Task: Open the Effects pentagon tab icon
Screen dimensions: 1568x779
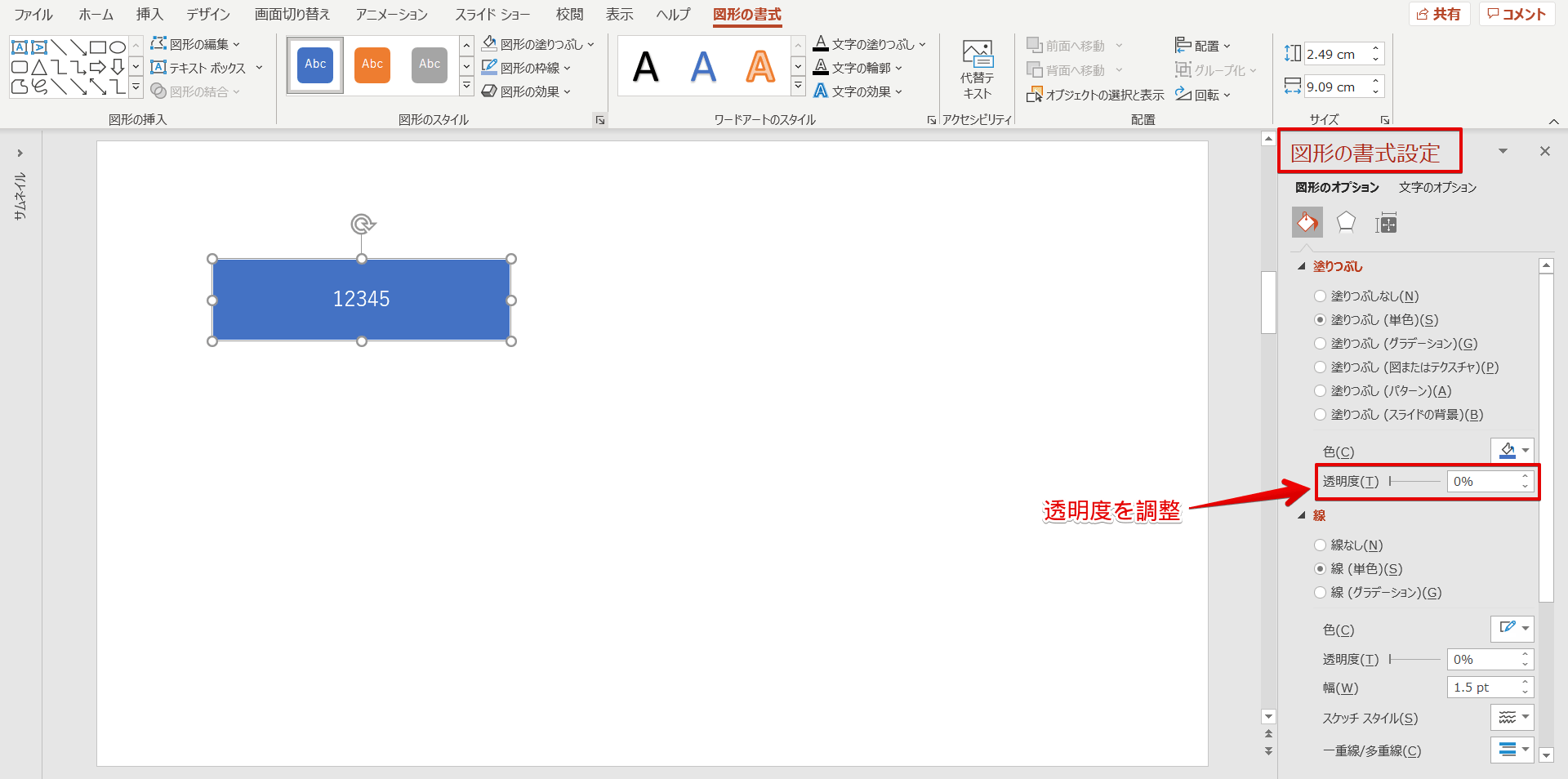Action: coord(1346,222)
